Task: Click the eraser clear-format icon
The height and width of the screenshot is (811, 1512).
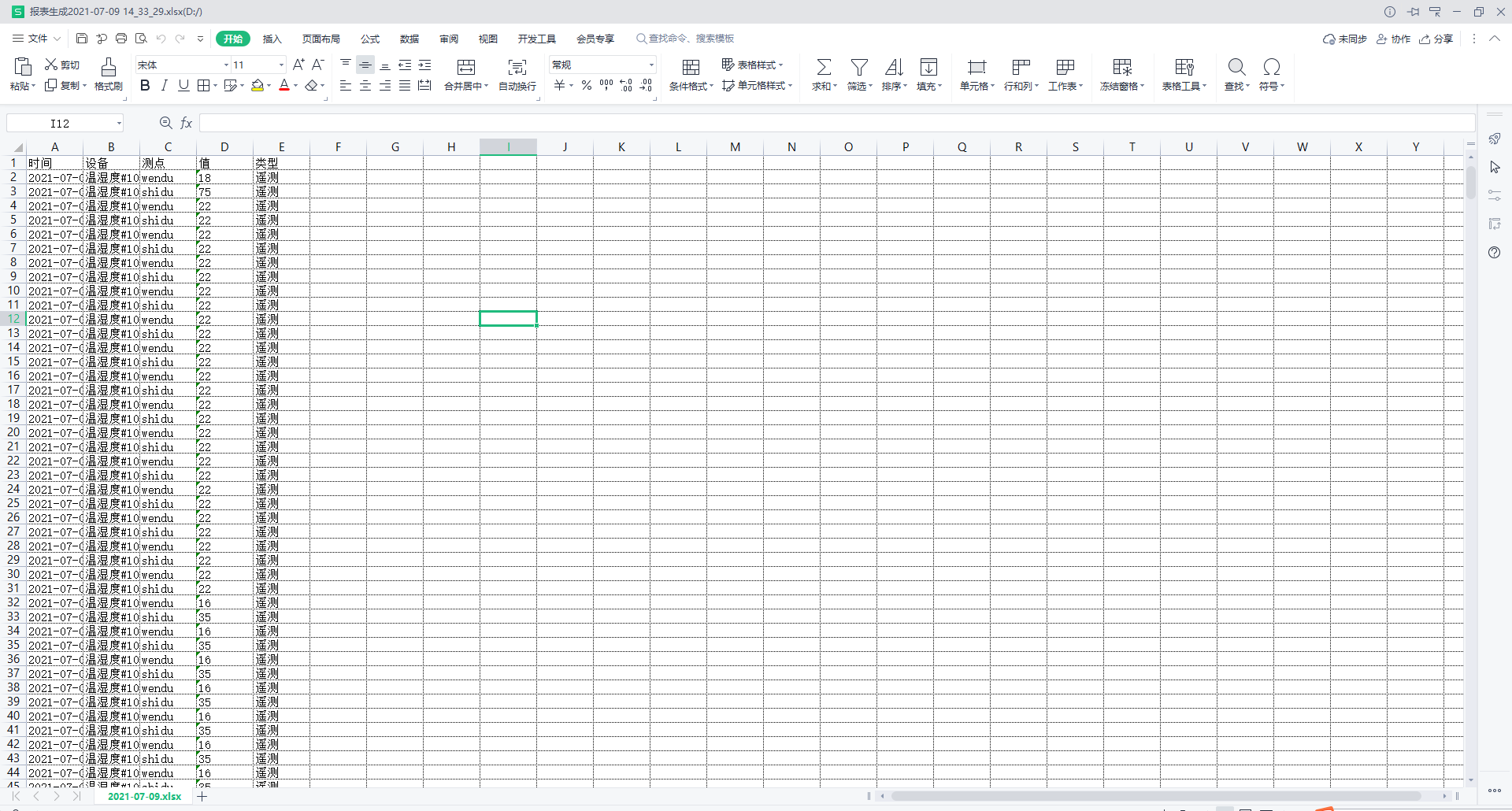Action: [312, 85]
